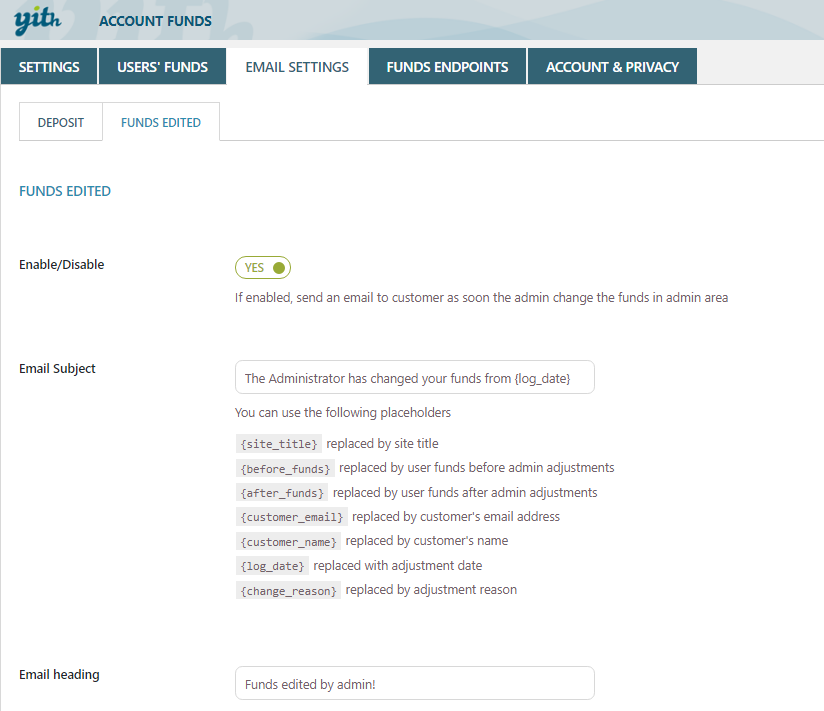Click the {site_title} placeholder tag

tap(279, 444)
